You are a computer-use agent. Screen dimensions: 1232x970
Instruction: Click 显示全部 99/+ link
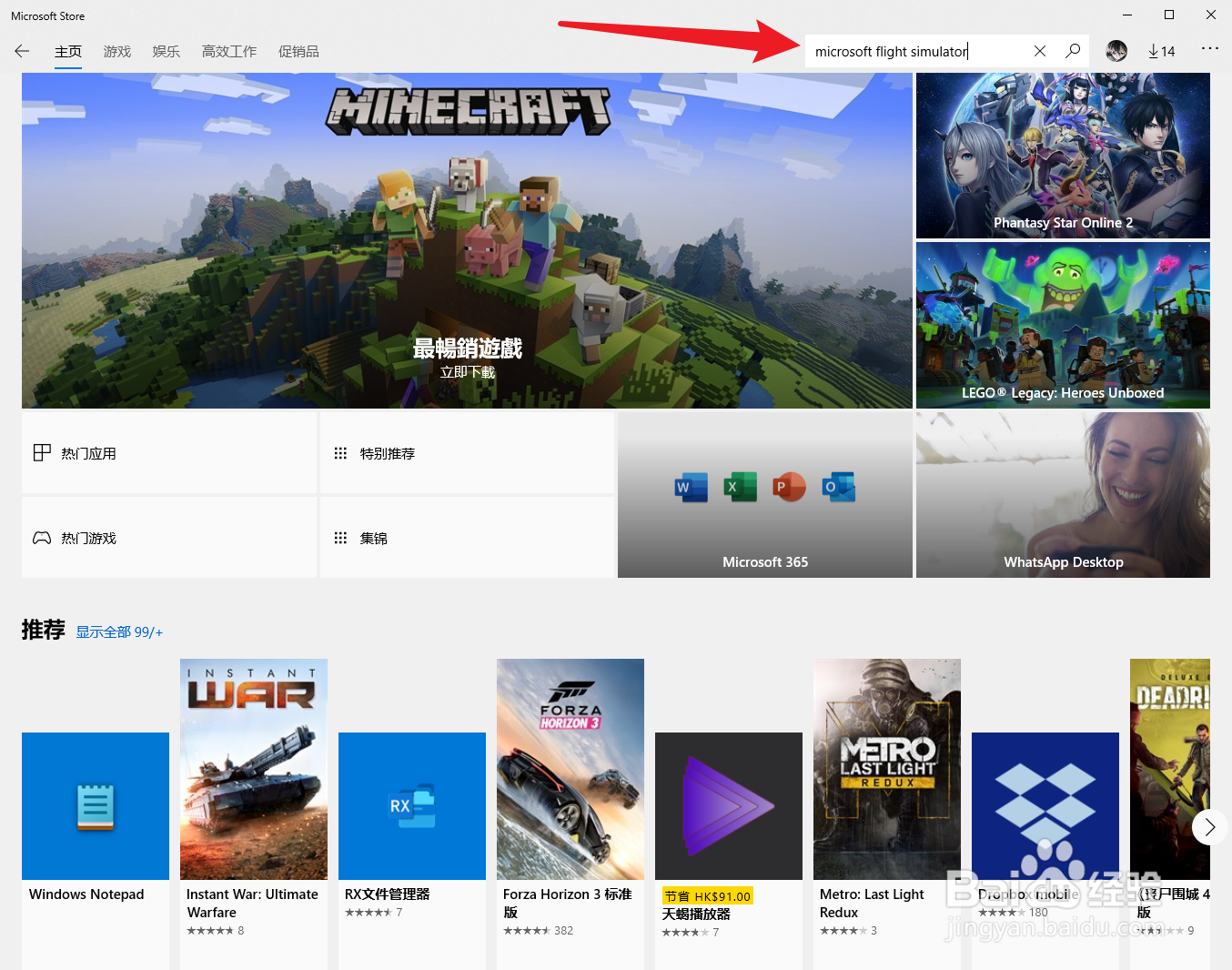119,632
